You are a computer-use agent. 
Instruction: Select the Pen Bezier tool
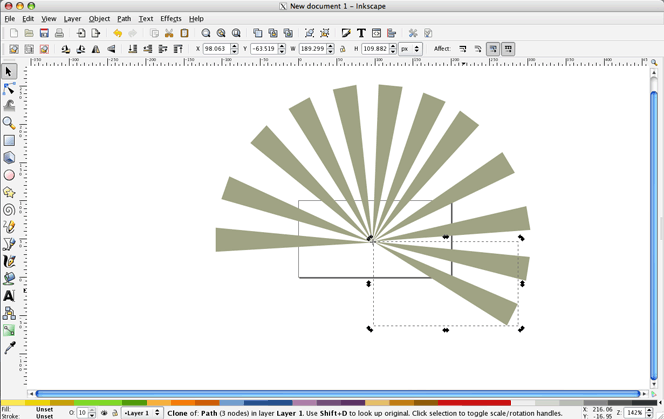[x=9, y=244]
